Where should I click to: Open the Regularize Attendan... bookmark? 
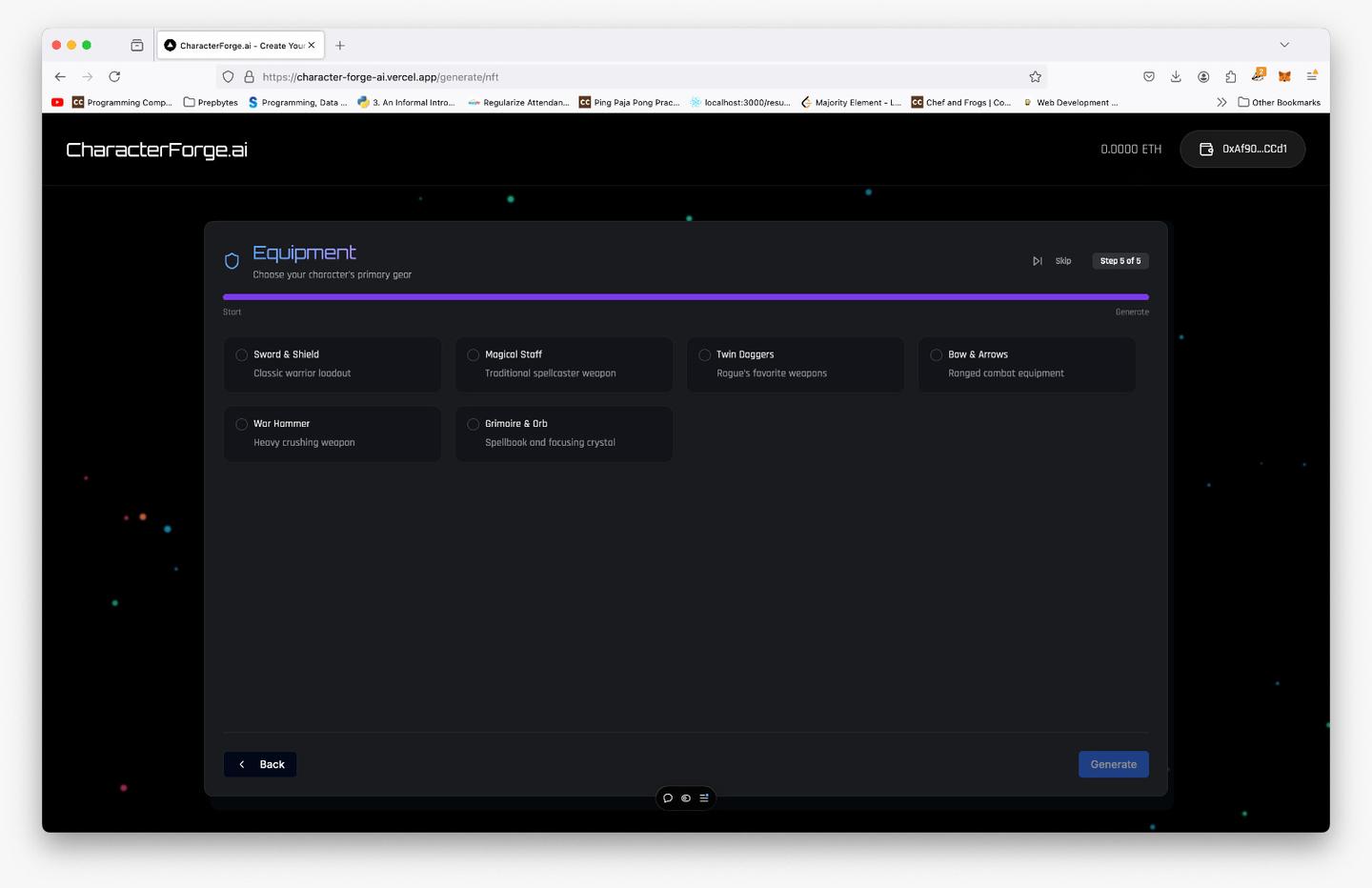click(x=518, y=102)
